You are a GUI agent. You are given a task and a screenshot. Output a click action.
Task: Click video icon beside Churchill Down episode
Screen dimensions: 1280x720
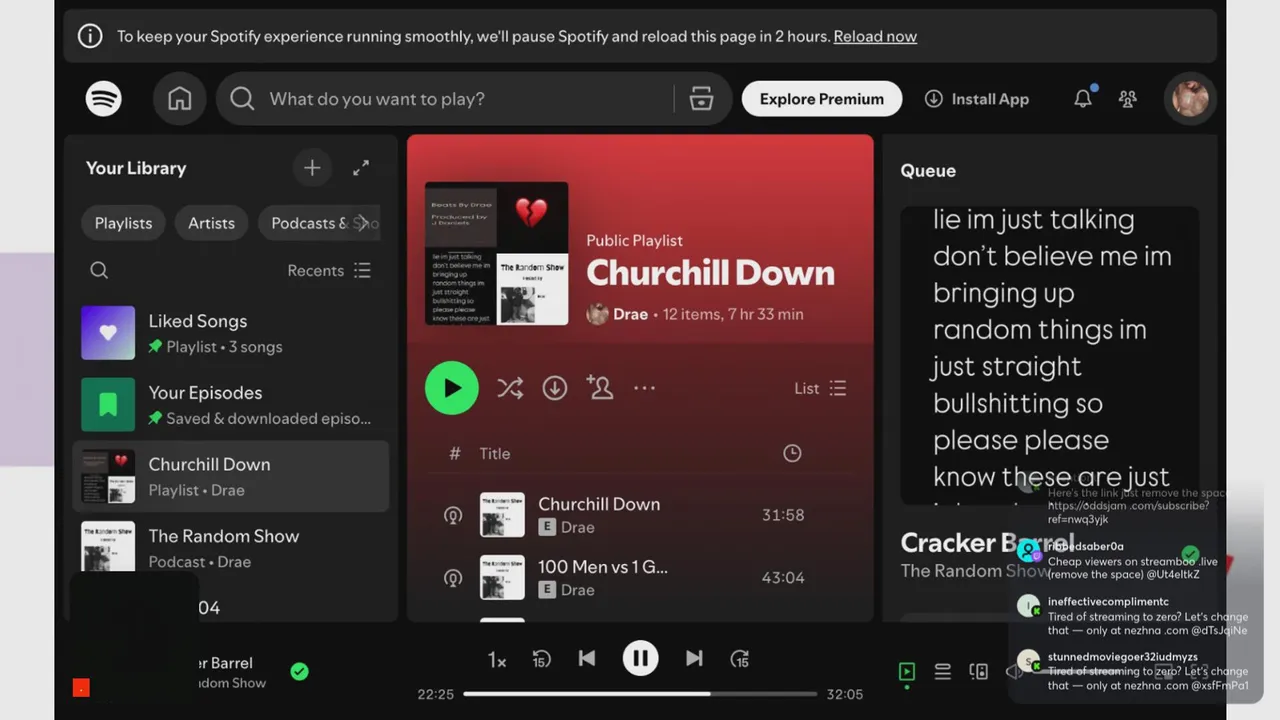click(x=453, y=515)
